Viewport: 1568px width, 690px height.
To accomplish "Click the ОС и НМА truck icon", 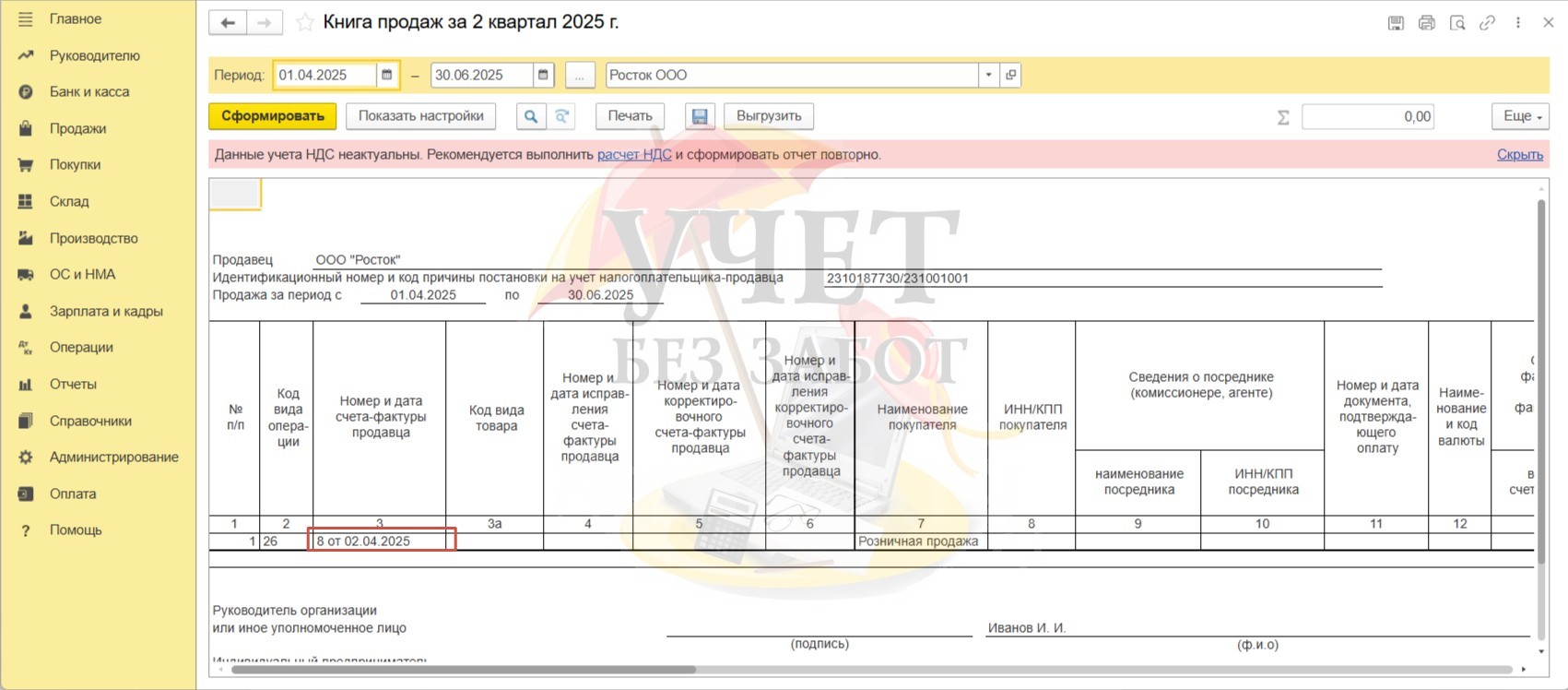I will [x=26, y=275].
